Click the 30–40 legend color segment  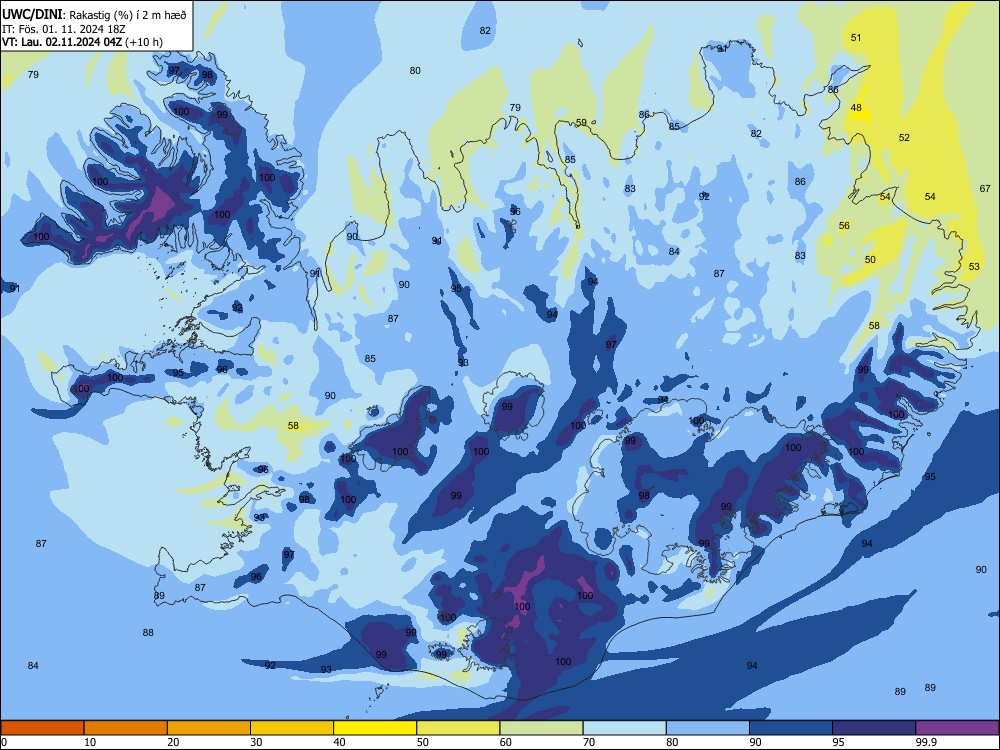click(292, 728)
